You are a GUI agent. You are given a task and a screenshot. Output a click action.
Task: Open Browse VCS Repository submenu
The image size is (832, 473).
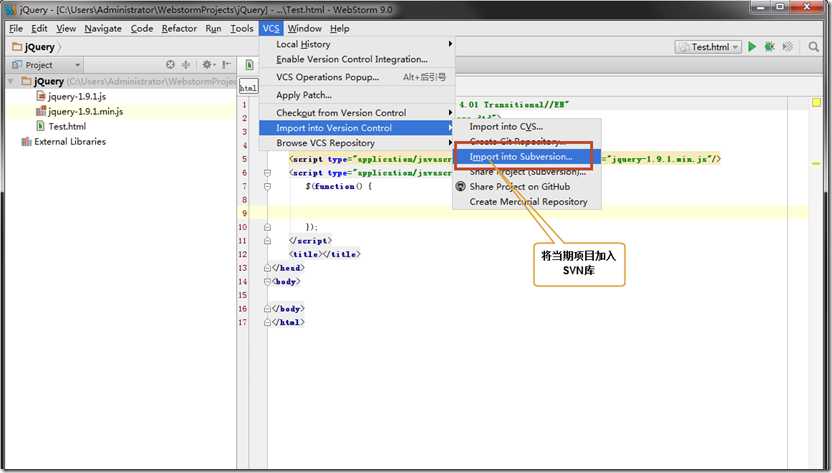tap(357, 143)
